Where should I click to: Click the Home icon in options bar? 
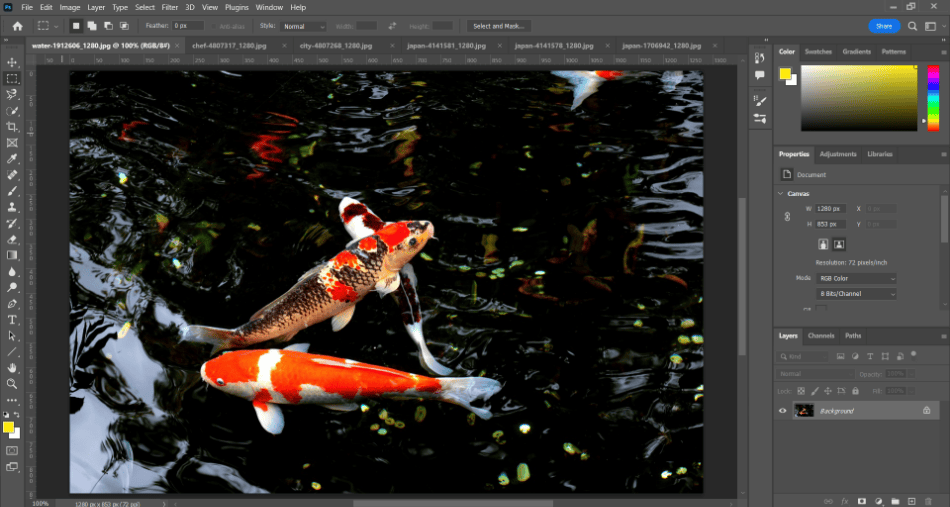[x=18, y=26]
